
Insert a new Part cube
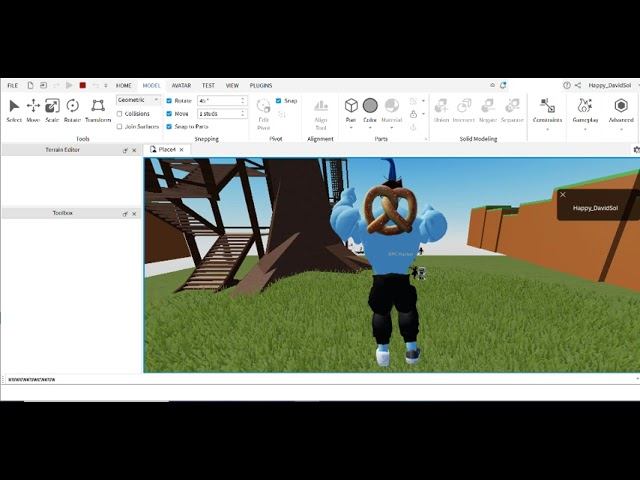coord(351,105)
